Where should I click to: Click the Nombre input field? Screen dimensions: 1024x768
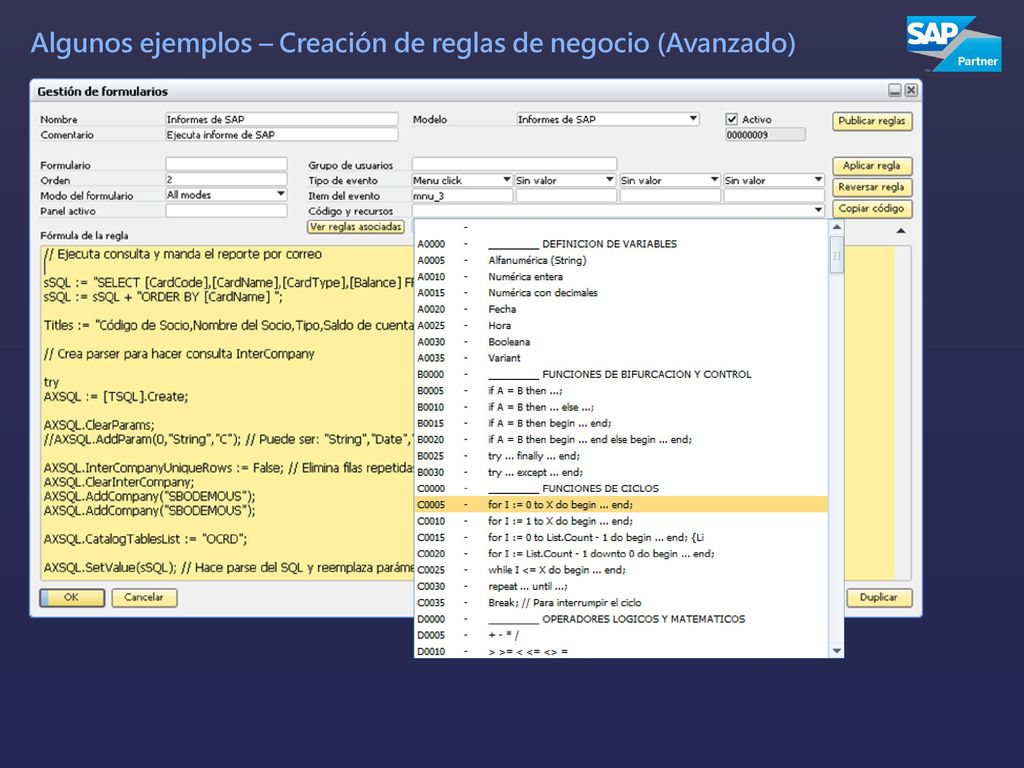[x=281, y=119]
